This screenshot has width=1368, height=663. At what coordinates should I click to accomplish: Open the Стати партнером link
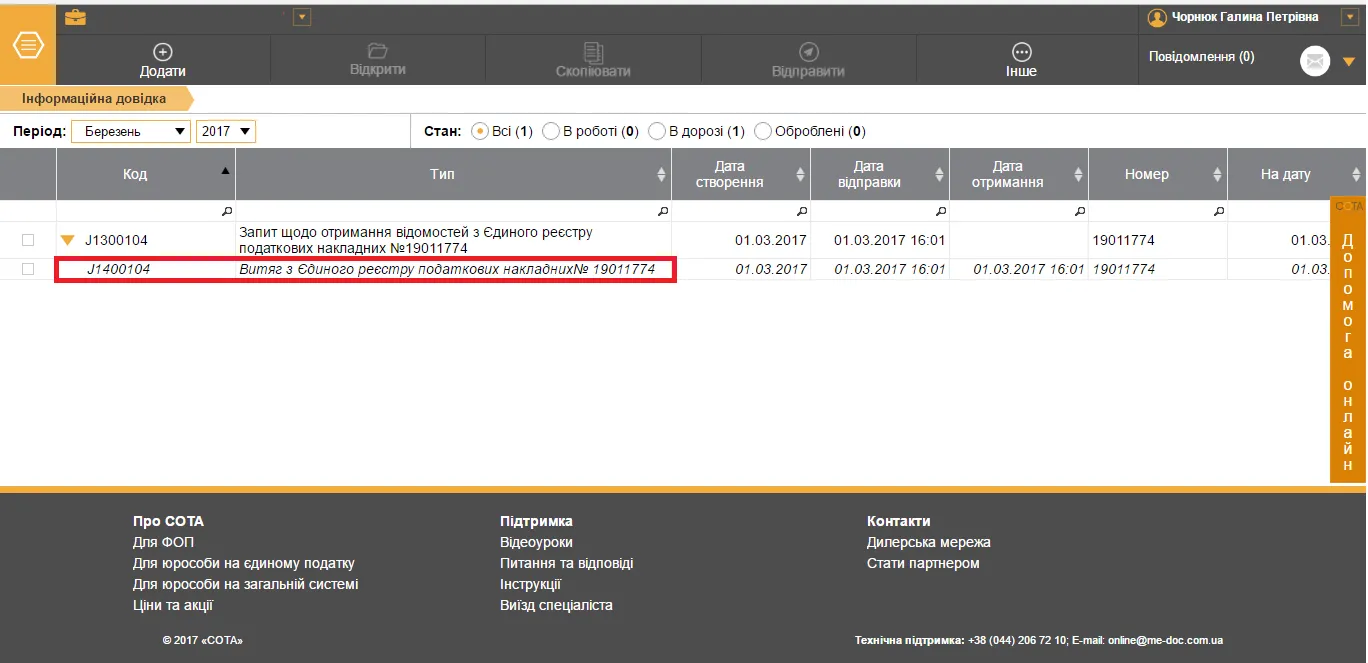[923, 563]
